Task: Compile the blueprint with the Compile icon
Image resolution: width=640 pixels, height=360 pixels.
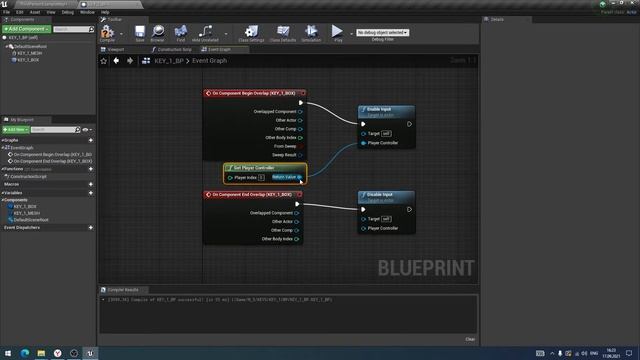Action: [x=107, y=33]
